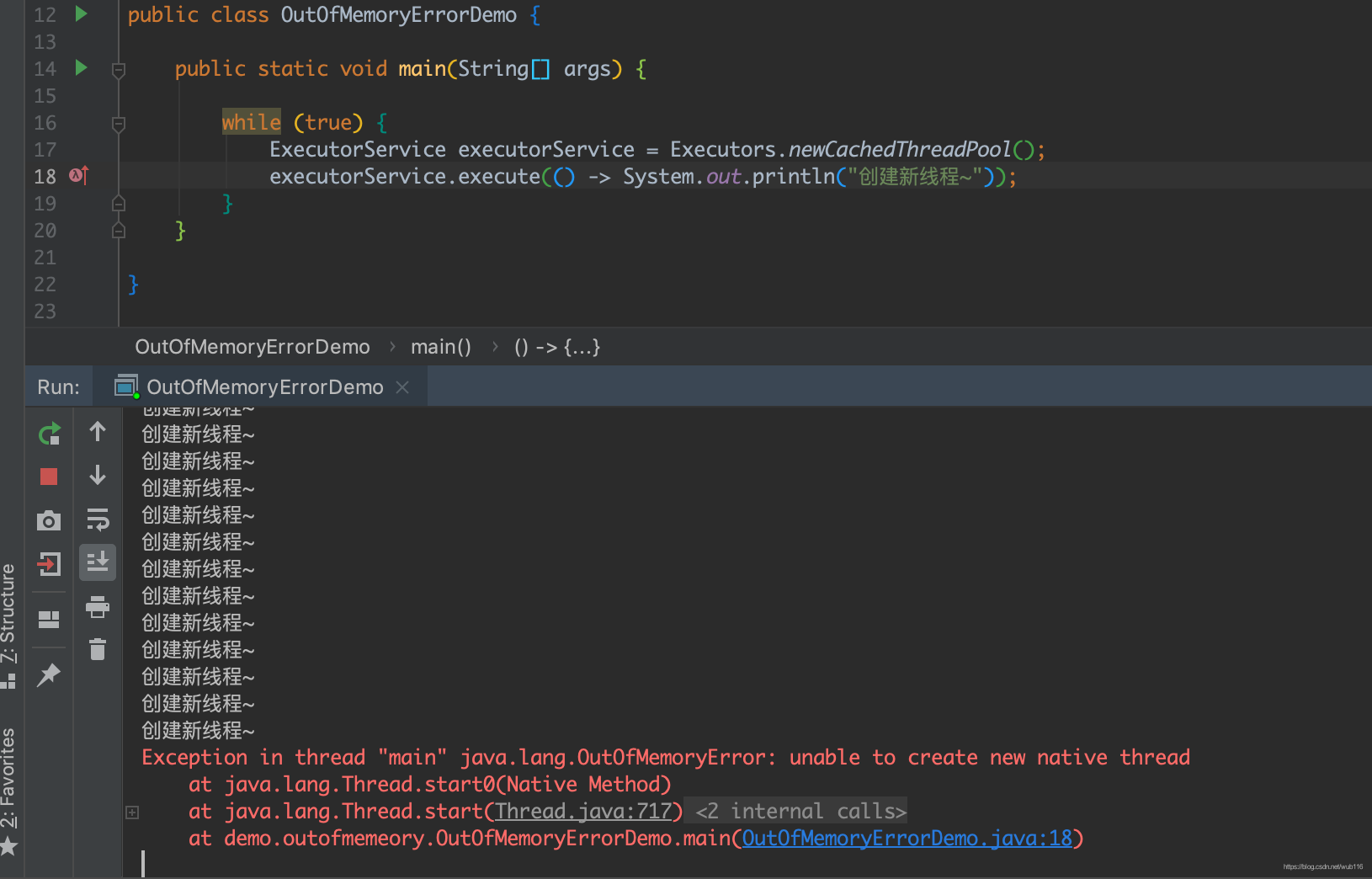This screenshot has width=1372, height=879.
Task: Click line number 18 in the gutter
Action: 45,176
